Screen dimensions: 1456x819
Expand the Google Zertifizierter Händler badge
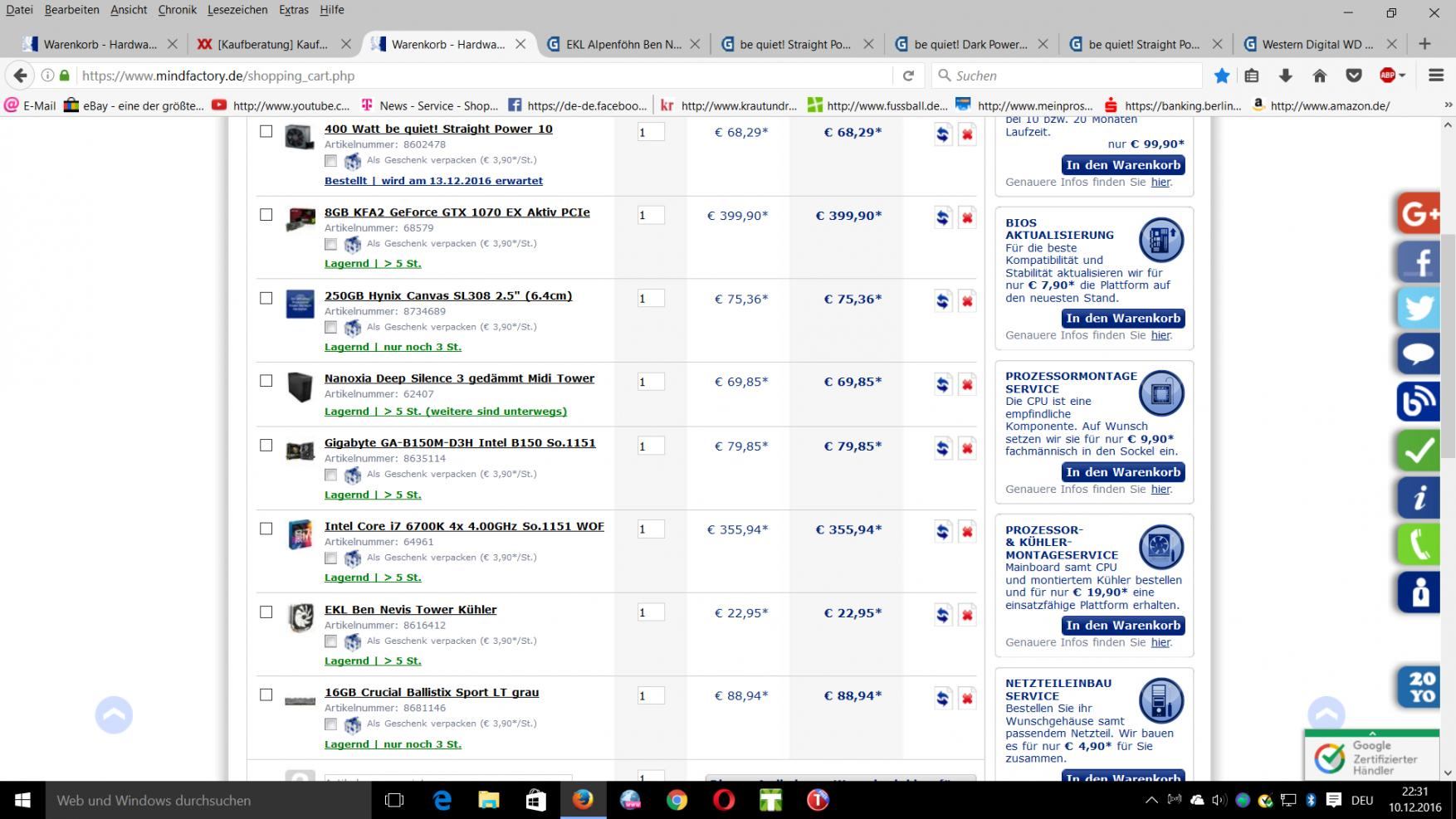(1371, 734)
